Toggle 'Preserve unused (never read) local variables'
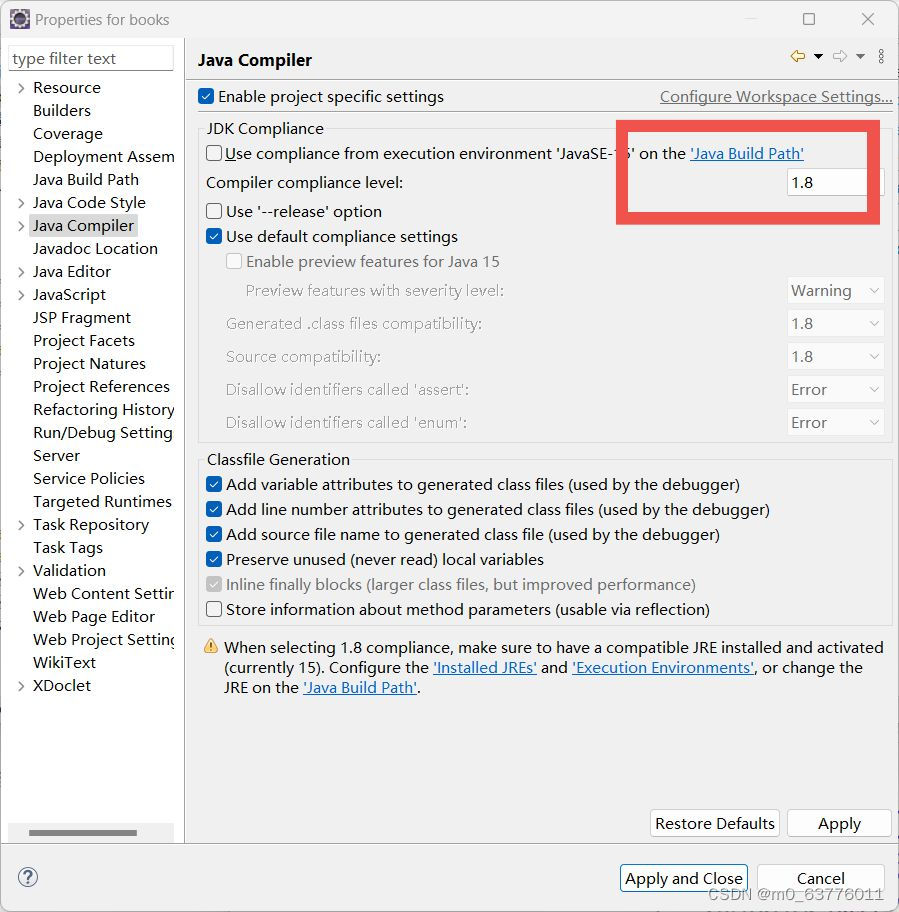This screenshot has height=912, width=899. (214, 560)
